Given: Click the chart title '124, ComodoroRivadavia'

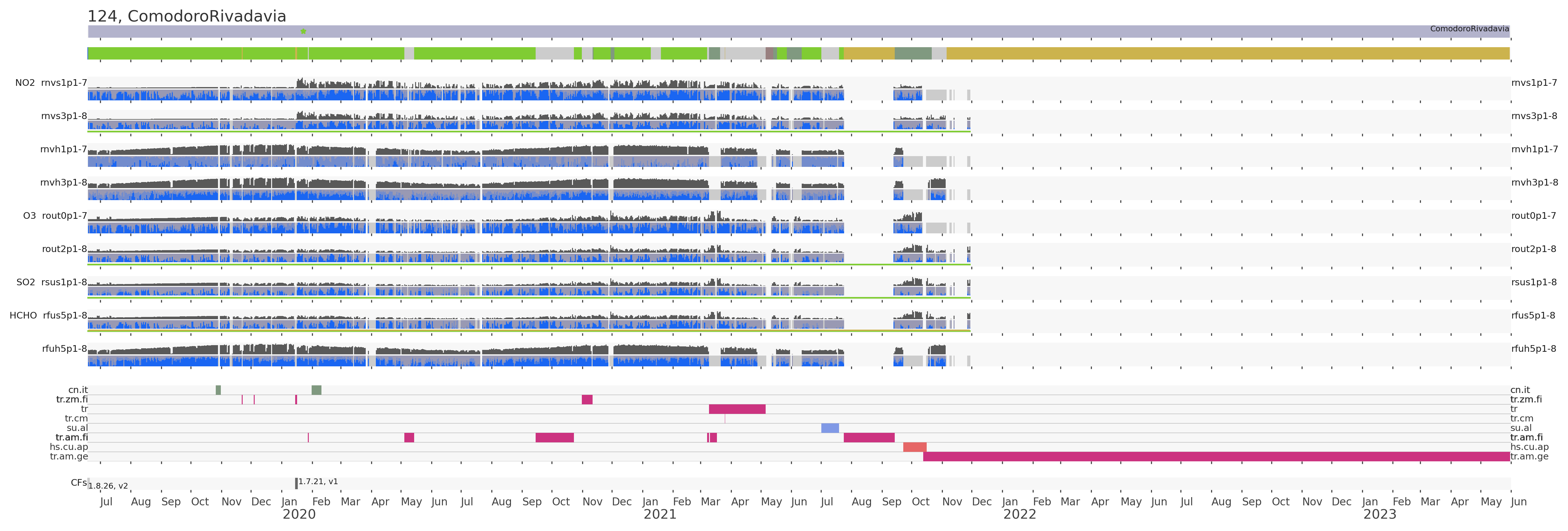Looking at the screenshot, I should [x=187, y=16].
